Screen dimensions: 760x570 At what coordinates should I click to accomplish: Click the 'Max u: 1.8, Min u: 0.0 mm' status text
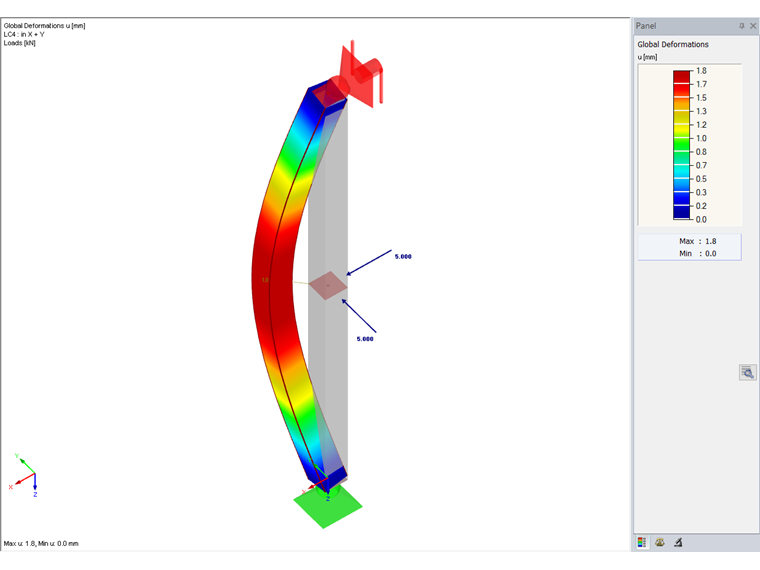pos(41,543)
